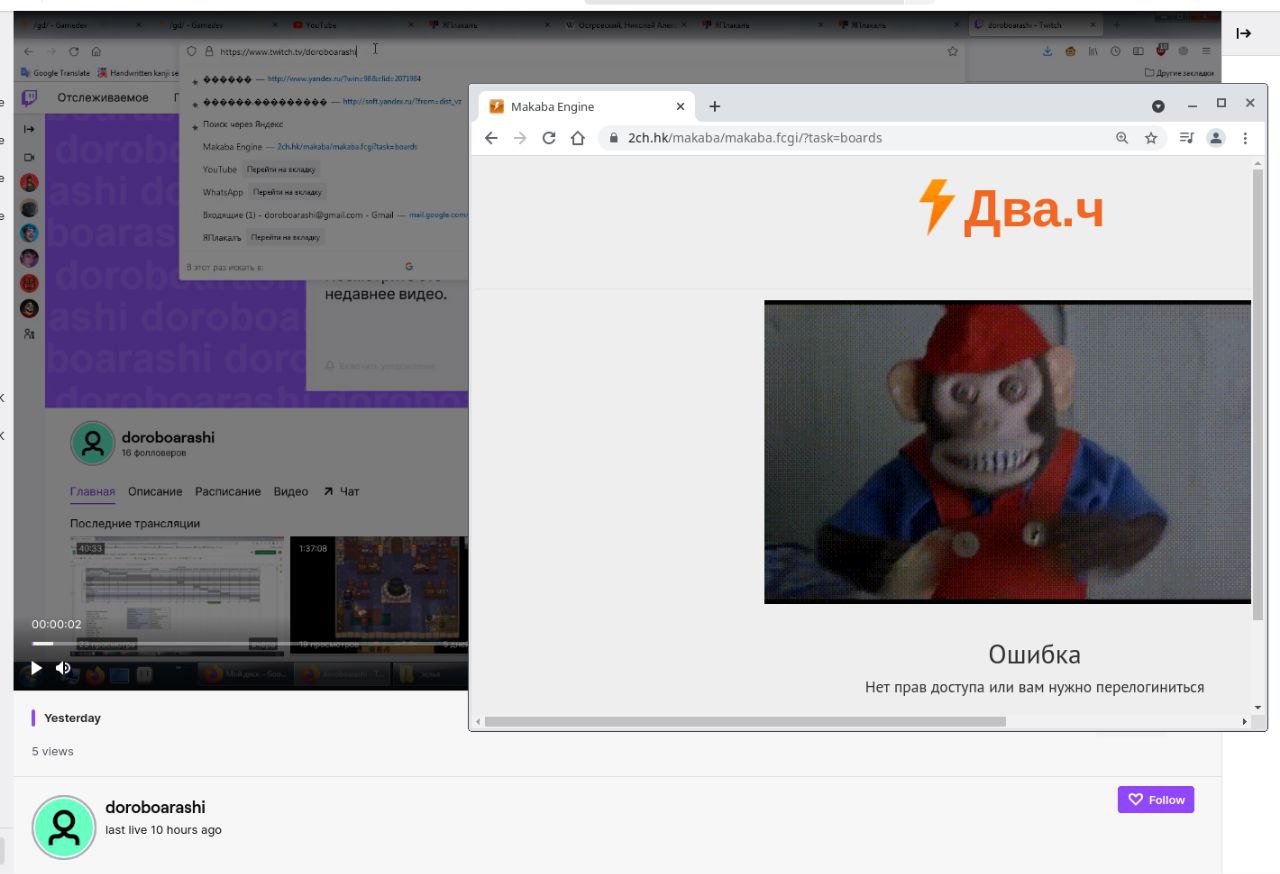
Task: Open the Chrome profile menu
Action: coord(1215,138)
